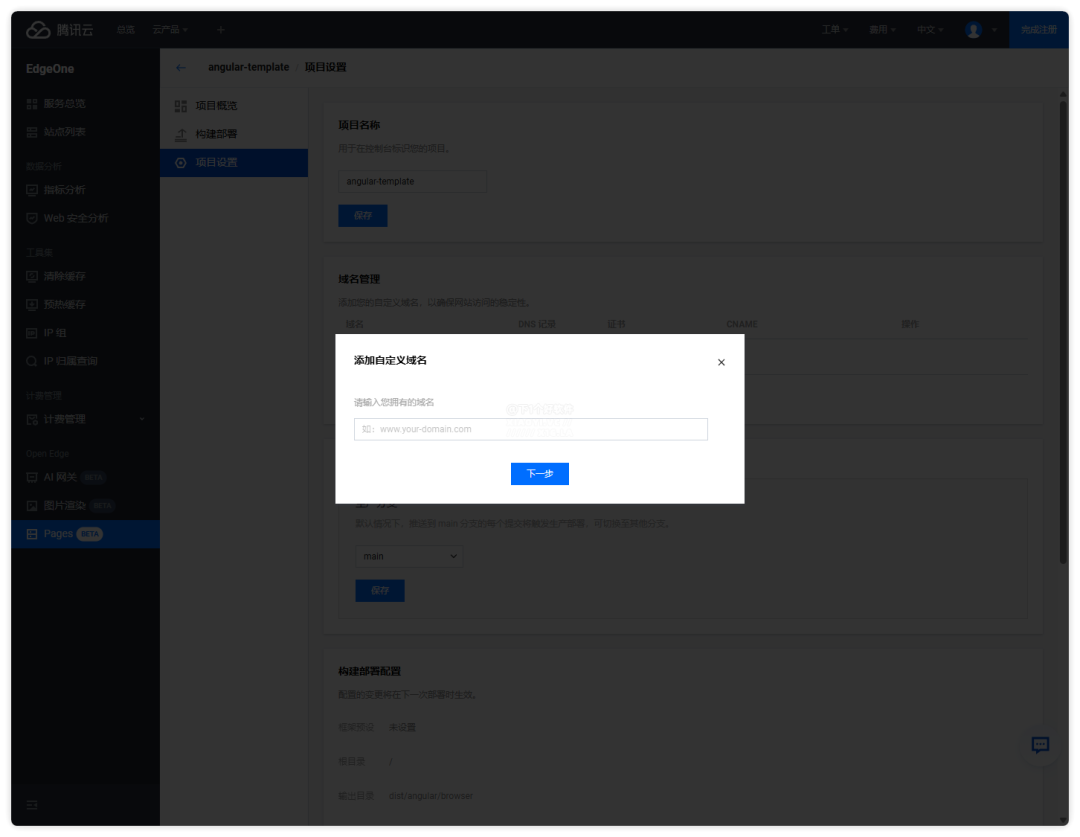Open the main branch dropdown
This screenshot has width=1080, height=837.
click(x=408, y=556)
